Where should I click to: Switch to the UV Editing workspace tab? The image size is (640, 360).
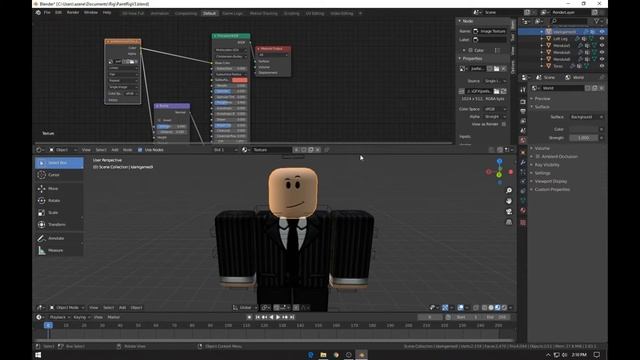pyautogui.click(x=315, y=13)
